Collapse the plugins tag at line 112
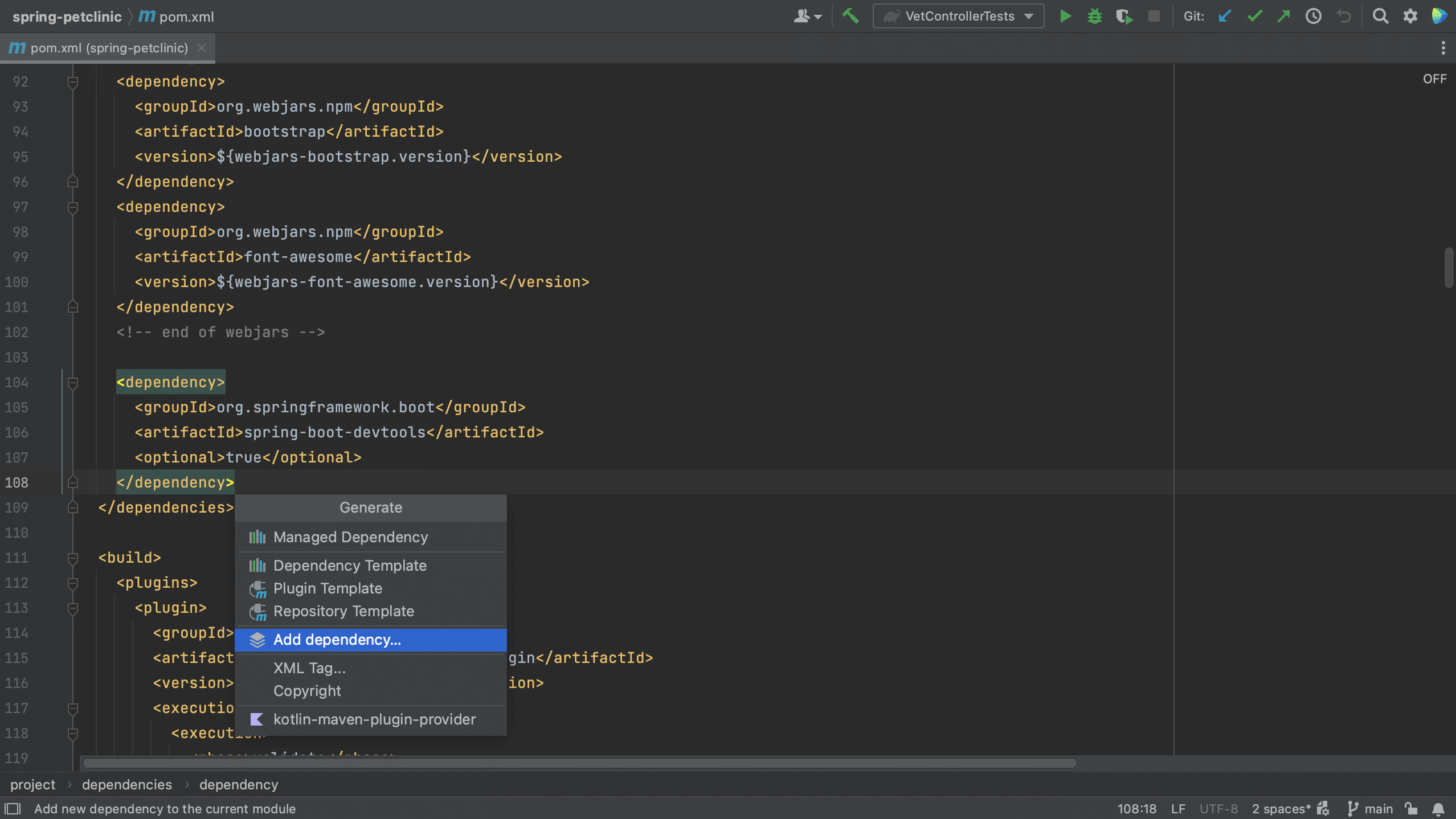This screenshot has height=819, width=1456. coord(73,583)
